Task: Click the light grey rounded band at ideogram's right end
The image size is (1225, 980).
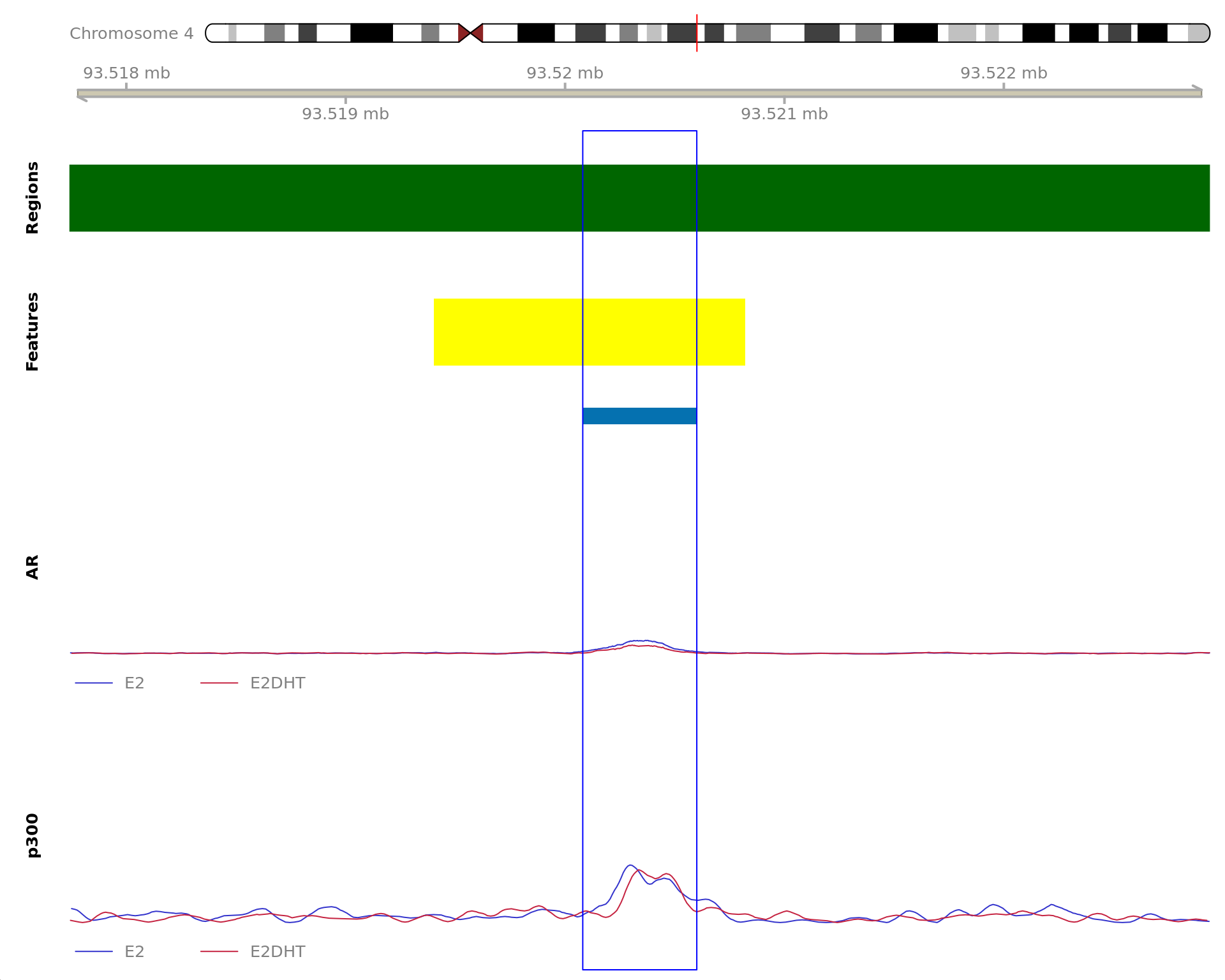Action: 1199,33
